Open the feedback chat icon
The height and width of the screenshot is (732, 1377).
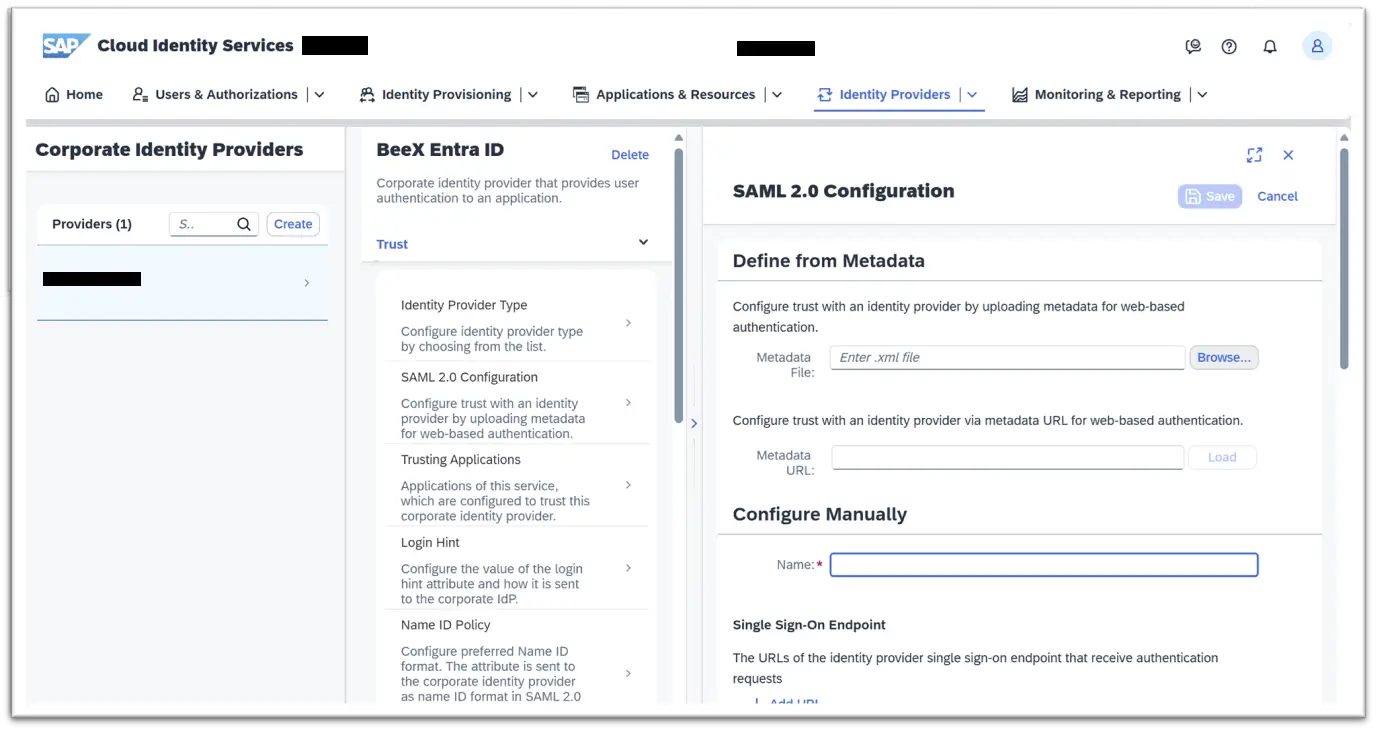pos(1192,46)
